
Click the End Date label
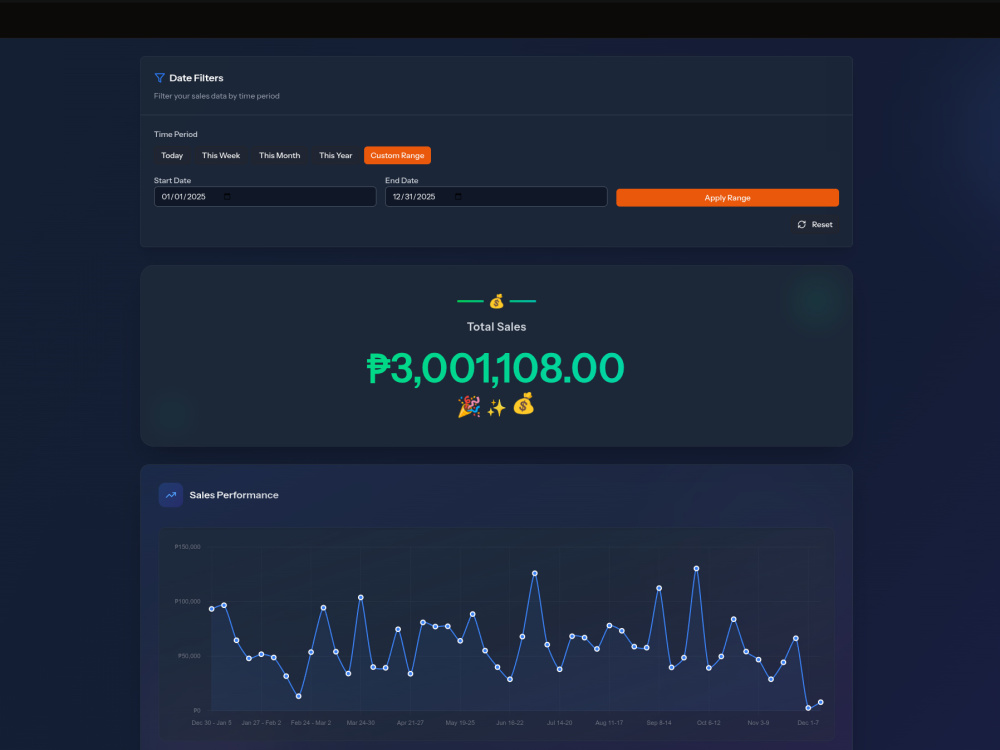[x=402, y=180]
